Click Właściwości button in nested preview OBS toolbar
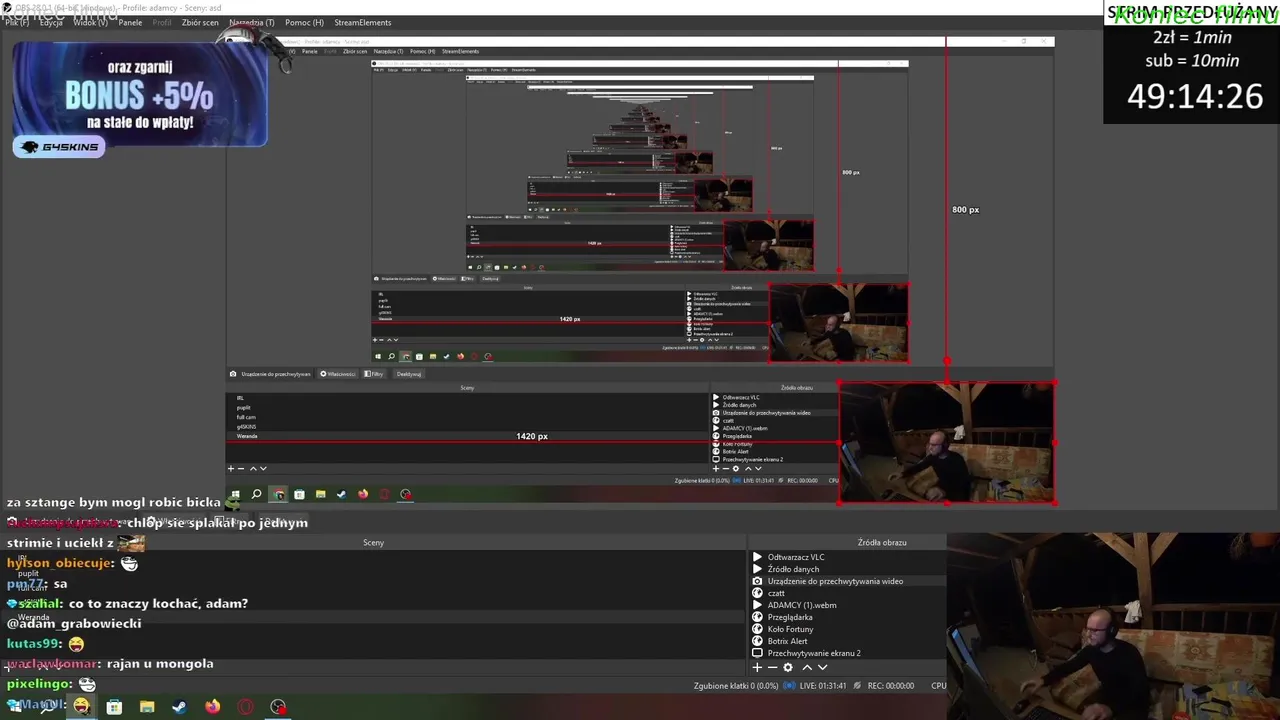The height and width of the screenshot is (720, 1280). [338, 374]
